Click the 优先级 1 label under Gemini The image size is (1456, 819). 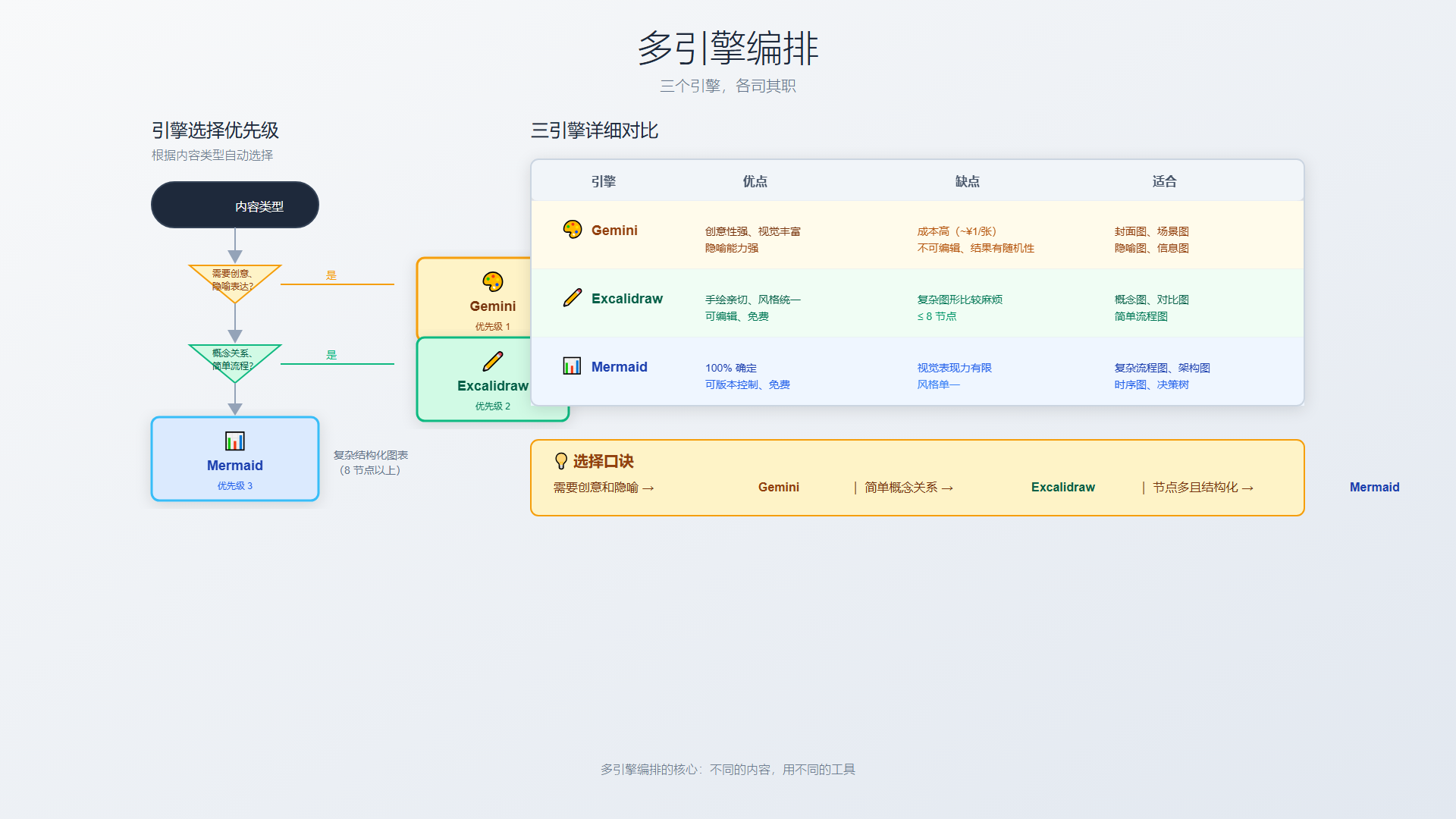click(493, 327)
